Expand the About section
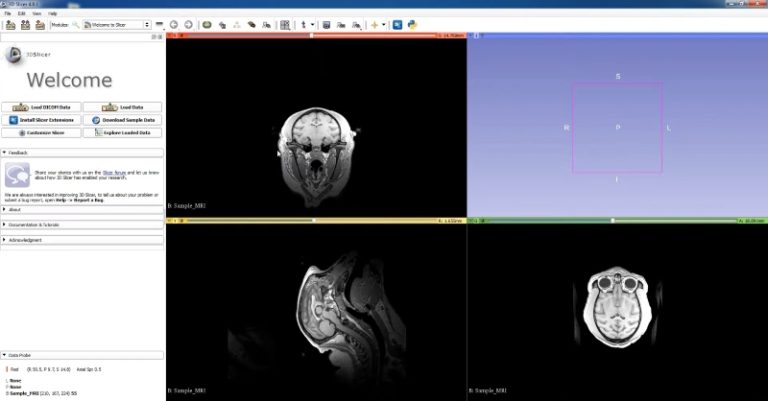Image resolution: width=768 pixels, height=401 pixels. 82,210
